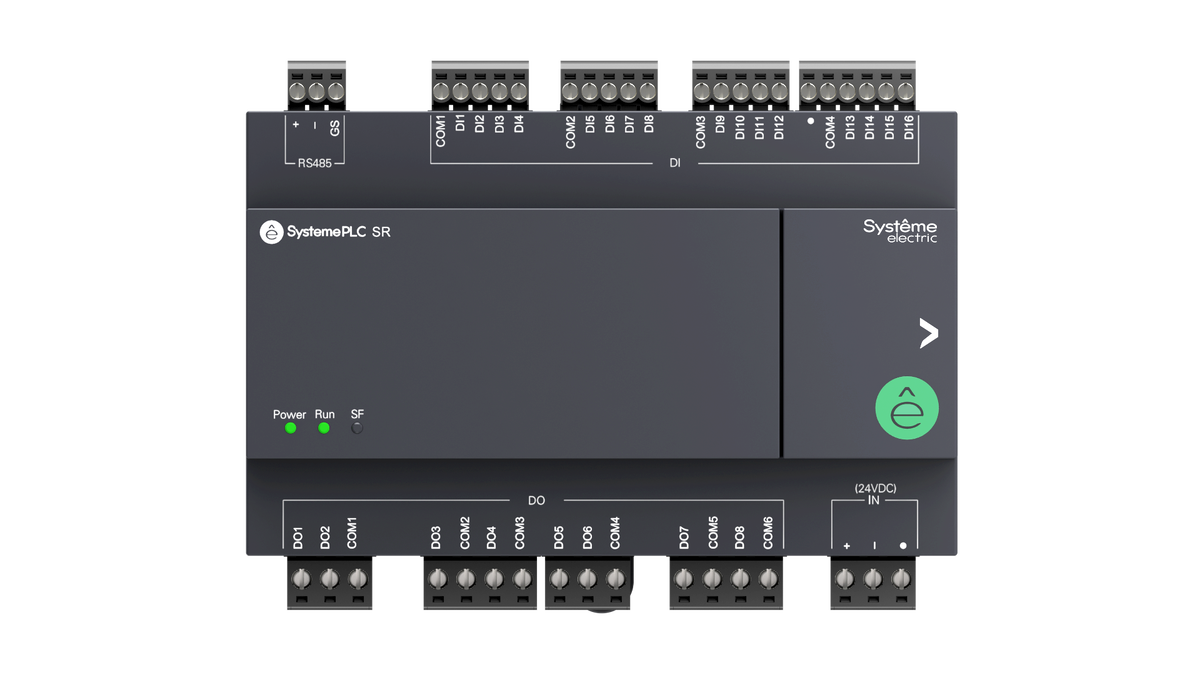Click the "DO7" terminal label
The image size is (1200, 675).
point(684,537)
